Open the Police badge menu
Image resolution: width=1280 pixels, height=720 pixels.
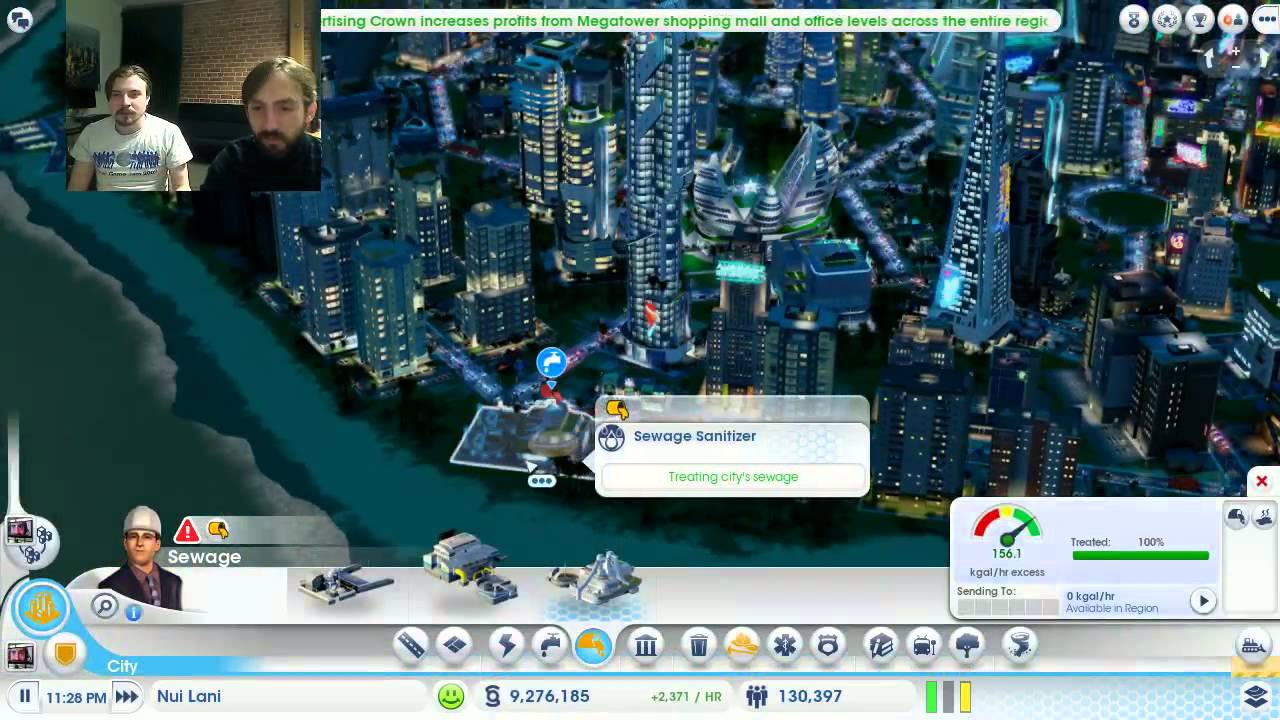pyautogui.click(x=828, y=645)
